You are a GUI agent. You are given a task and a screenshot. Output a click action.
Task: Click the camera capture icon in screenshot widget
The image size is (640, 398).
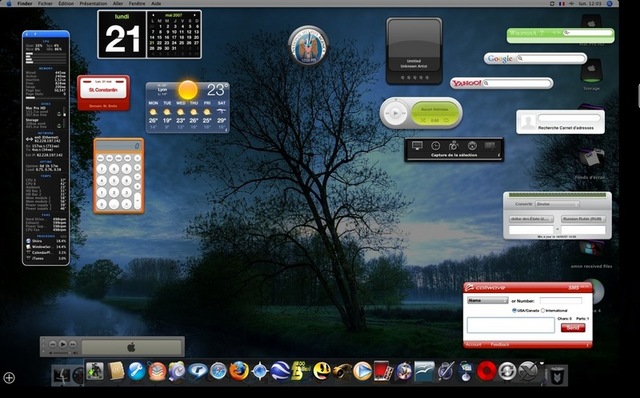pos(453,146)
